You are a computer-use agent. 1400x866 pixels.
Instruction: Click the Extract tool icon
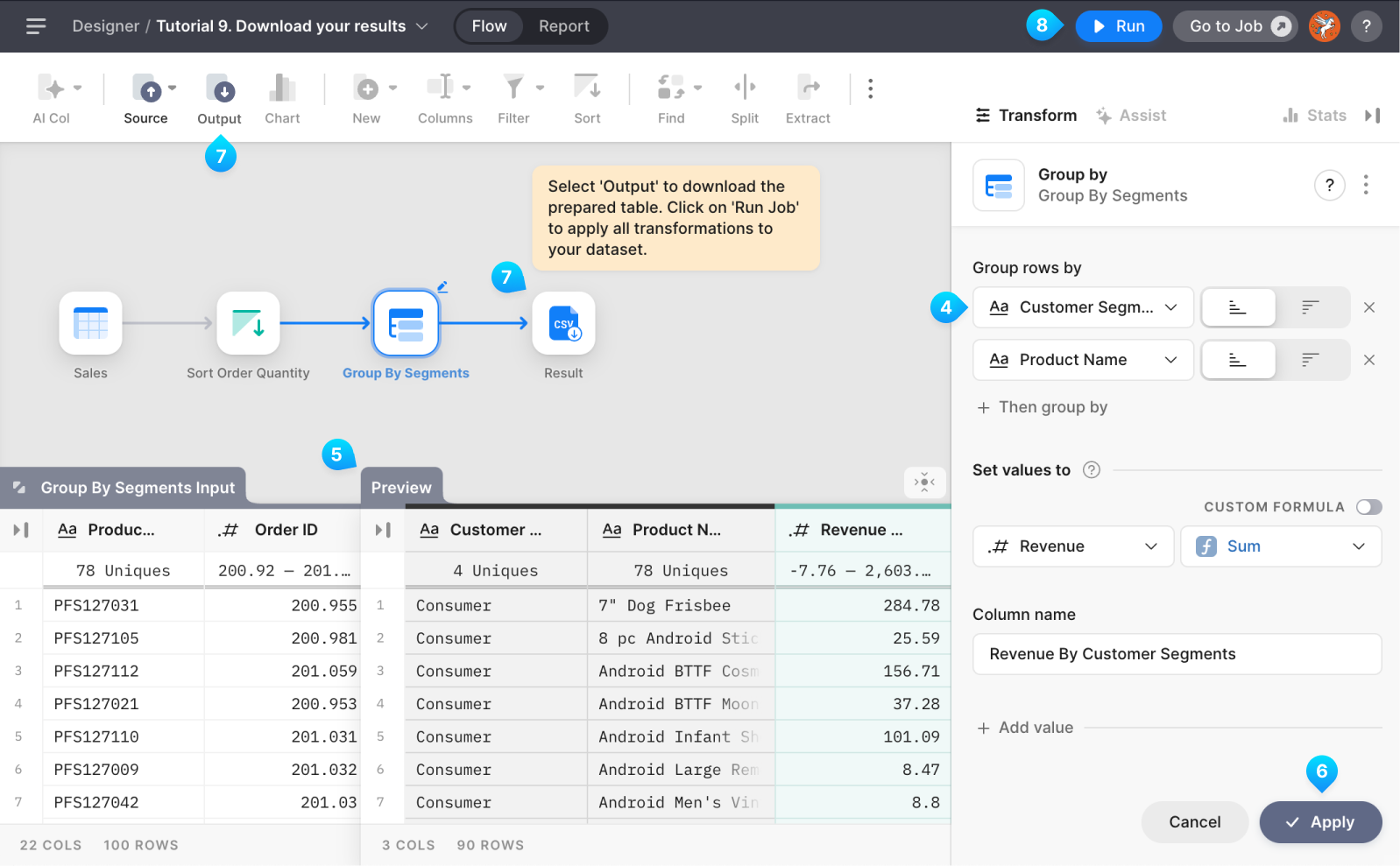tap(808, 88)
